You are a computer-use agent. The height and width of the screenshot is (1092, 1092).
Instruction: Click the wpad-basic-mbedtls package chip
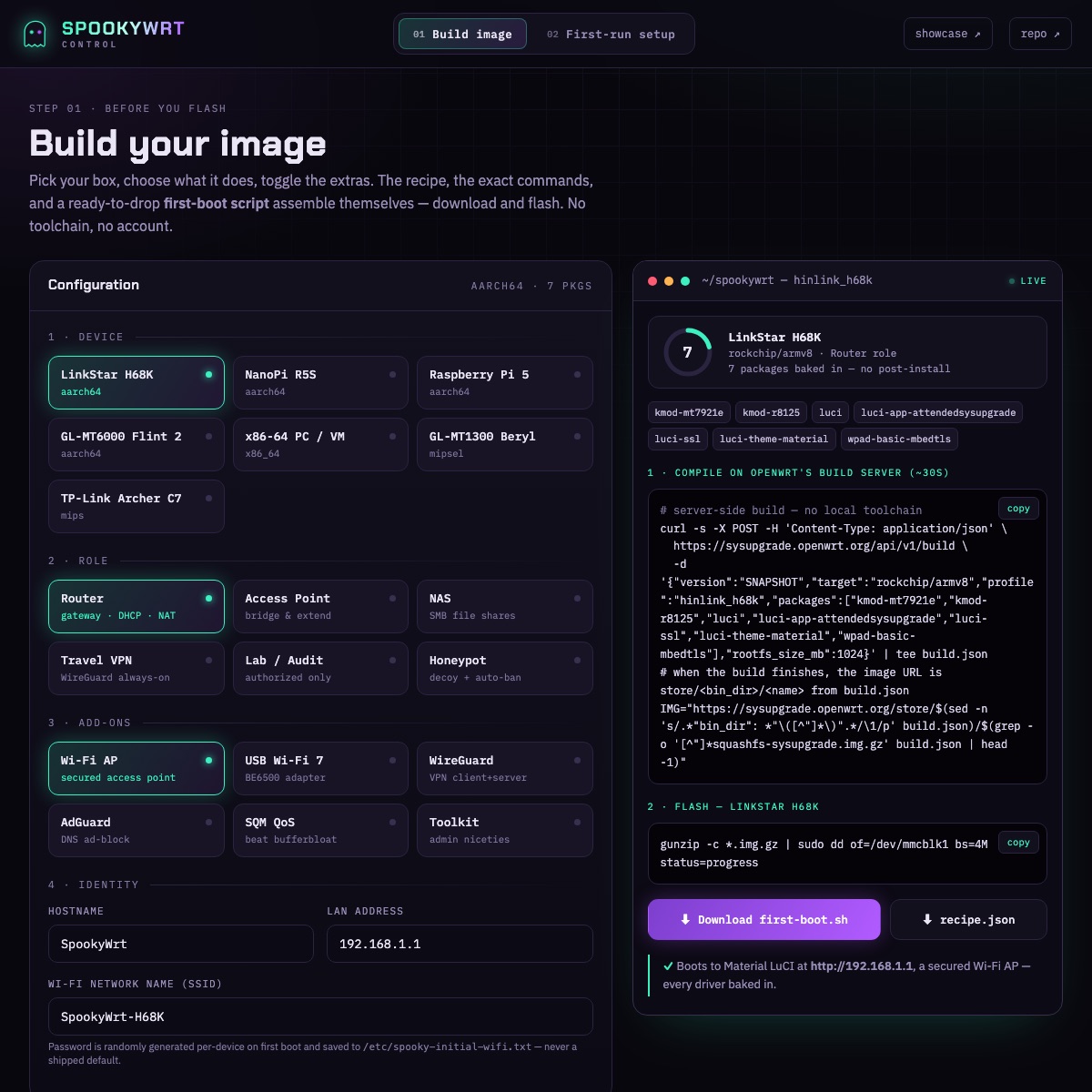(x=899, y=439)
